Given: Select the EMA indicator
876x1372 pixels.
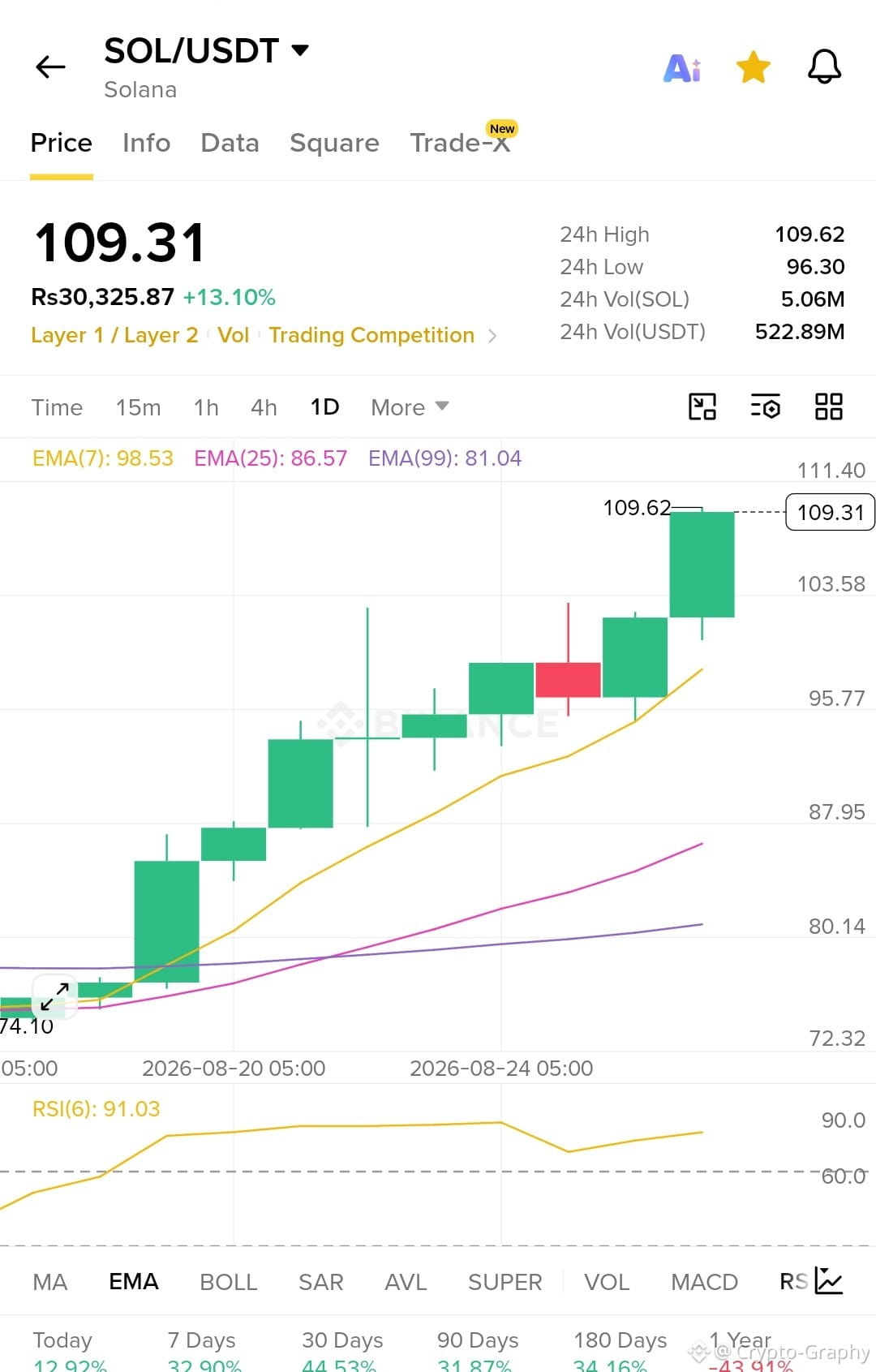Looking at the screenshot, I should 134,1282.
